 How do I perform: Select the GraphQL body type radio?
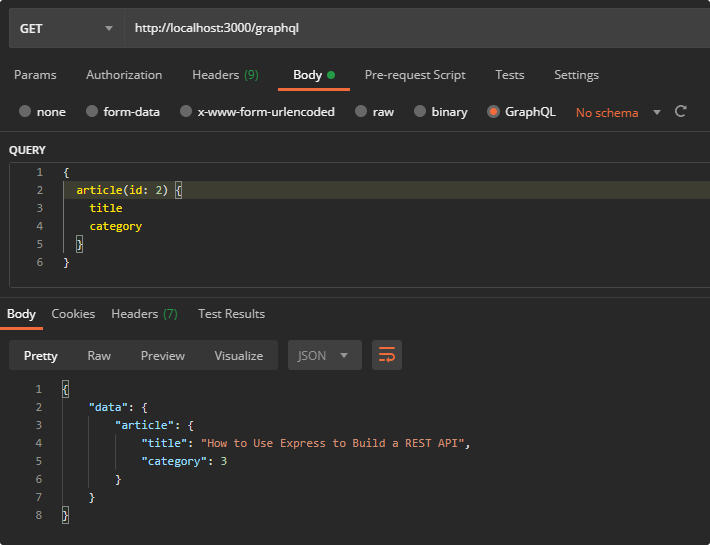[x=494, y=112]
